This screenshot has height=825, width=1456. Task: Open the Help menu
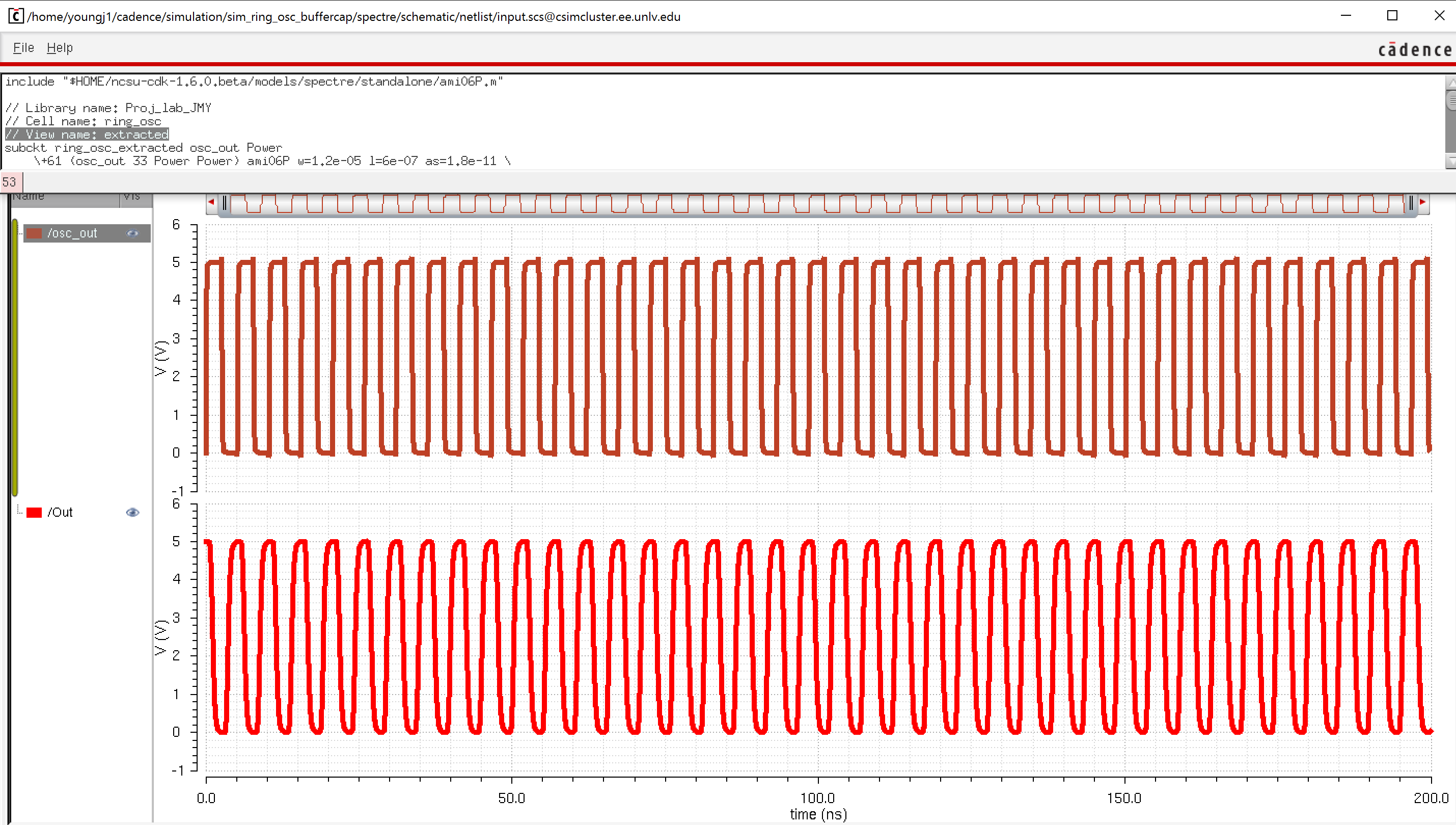(60, 47)
